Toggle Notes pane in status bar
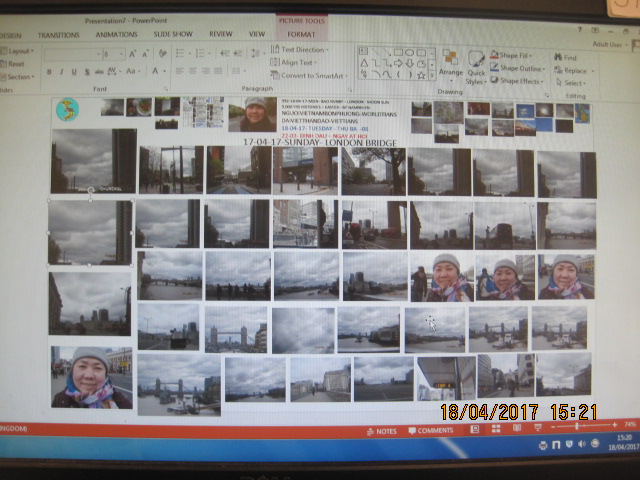Viewport: 640px width, 480px height. pos(382,431)
